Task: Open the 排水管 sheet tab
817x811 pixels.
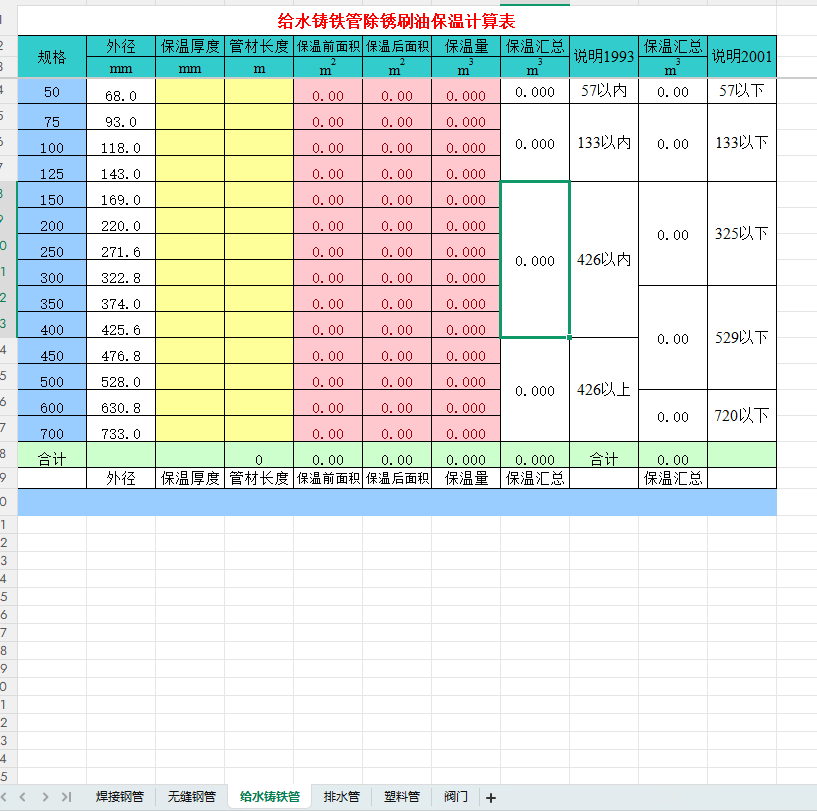Action: click(x=340, y=797)
